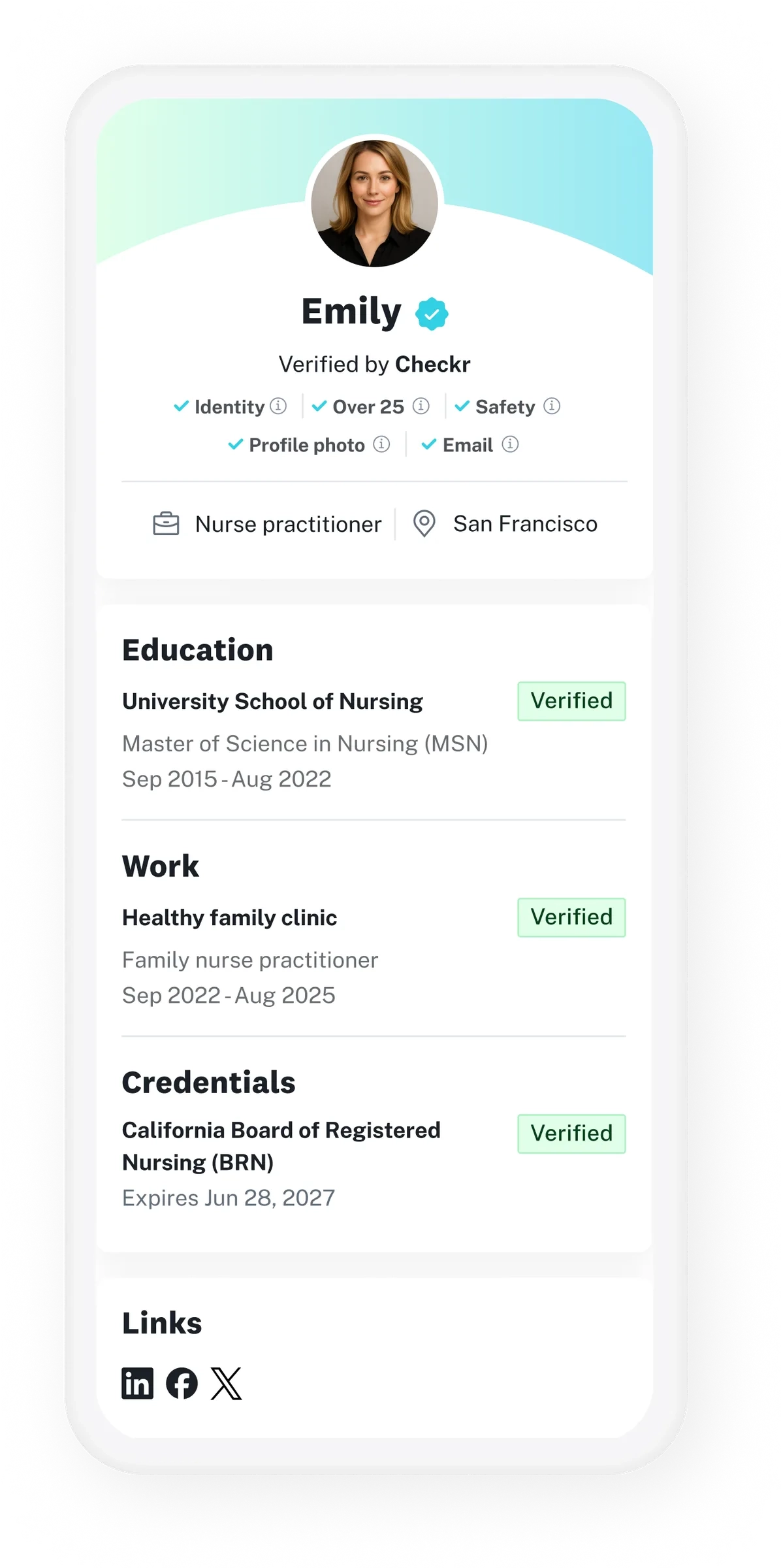
Task: Click the briefcase icon by Nurse practitioner
Action: point(166,524)
